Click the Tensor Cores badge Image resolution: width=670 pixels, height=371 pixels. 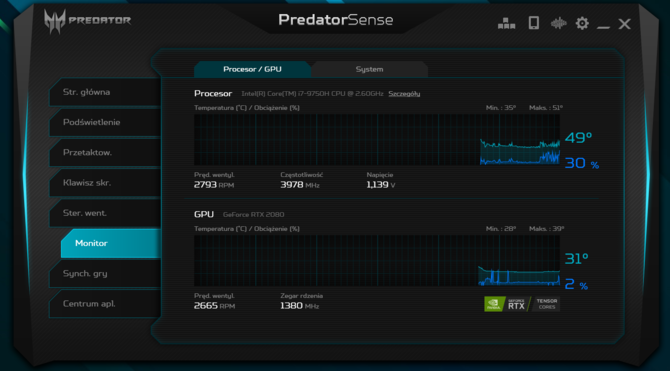click(547, 304)
